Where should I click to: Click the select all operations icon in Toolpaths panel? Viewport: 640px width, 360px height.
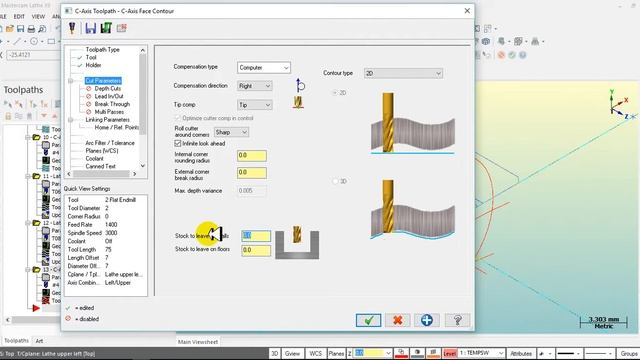(8, 104)
